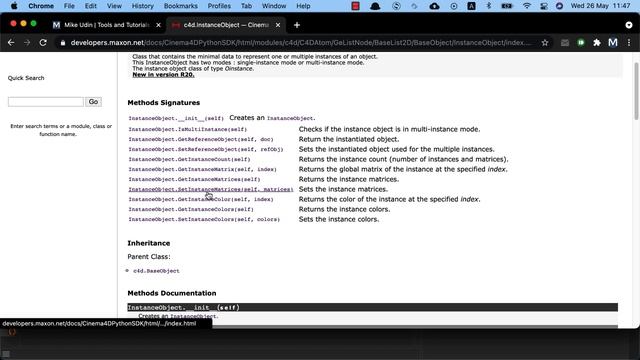Click the Methods Documentation heading

coord(172,293)
